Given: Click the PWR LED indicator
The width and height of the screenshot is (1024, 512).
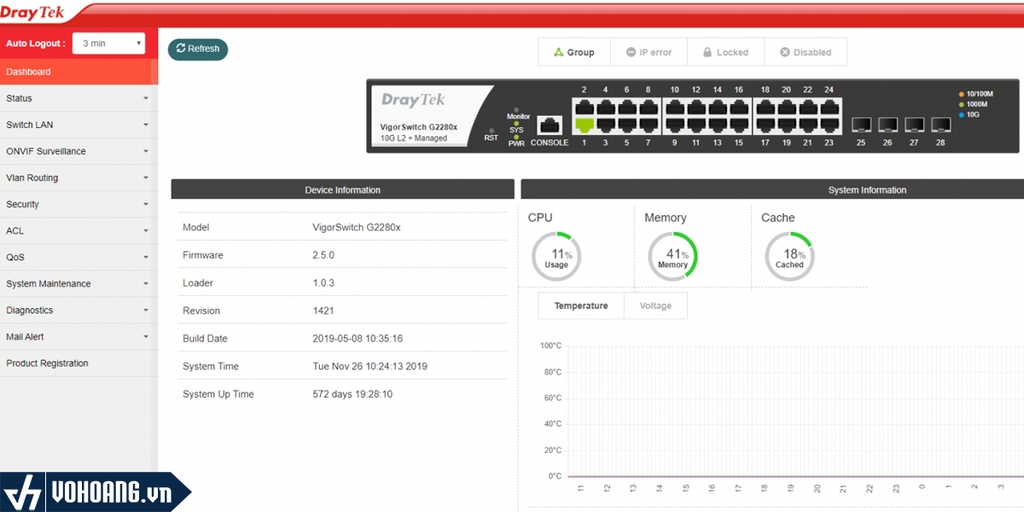Looking at the screenshot, I should 516,136.
